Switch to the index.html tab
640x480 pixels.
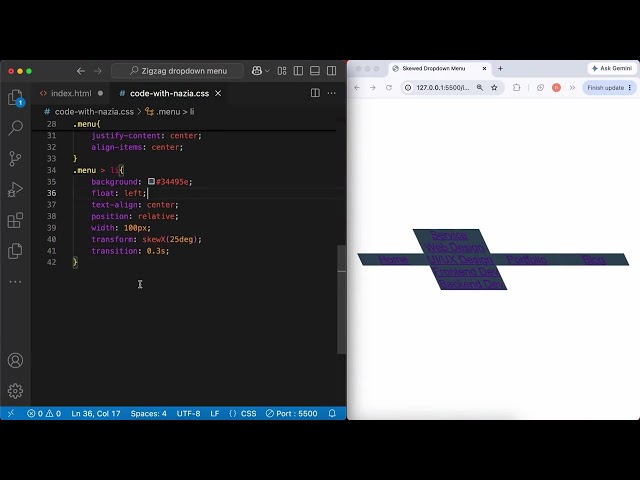point(71,93)
